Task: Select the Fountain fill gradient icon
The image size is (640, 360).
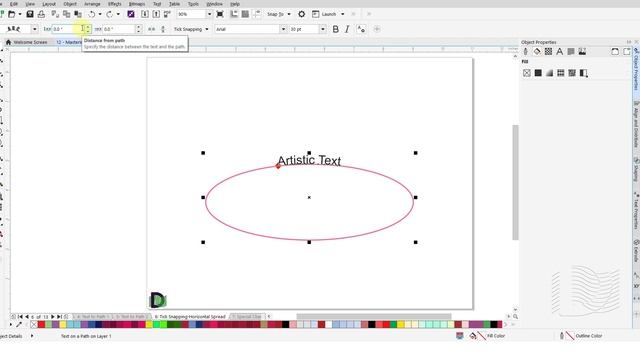Action: pyautogui.click(x=549, y=73)
